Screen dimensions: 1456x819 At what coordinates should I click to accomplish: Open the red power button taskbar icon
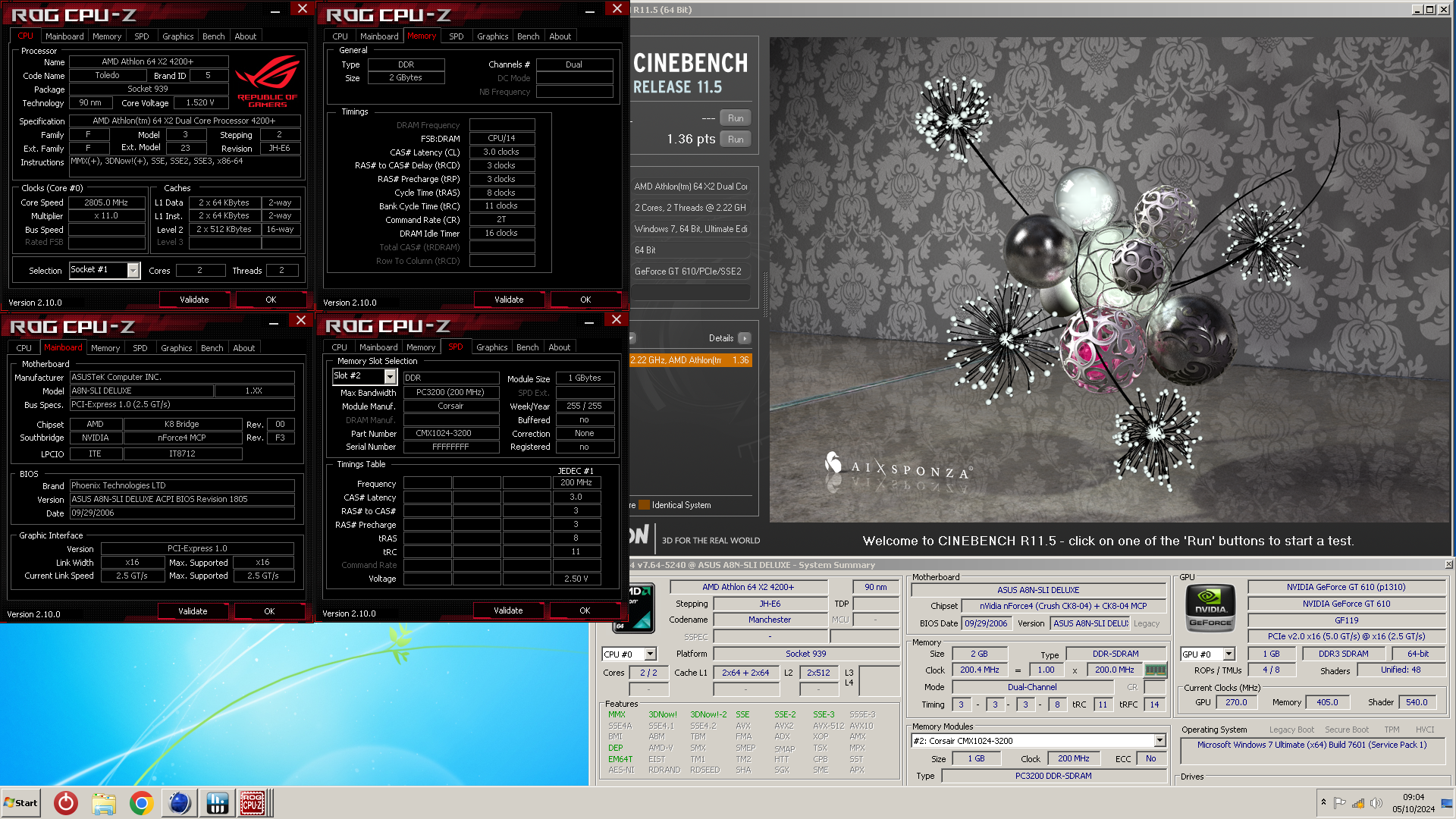pos(66,802)
